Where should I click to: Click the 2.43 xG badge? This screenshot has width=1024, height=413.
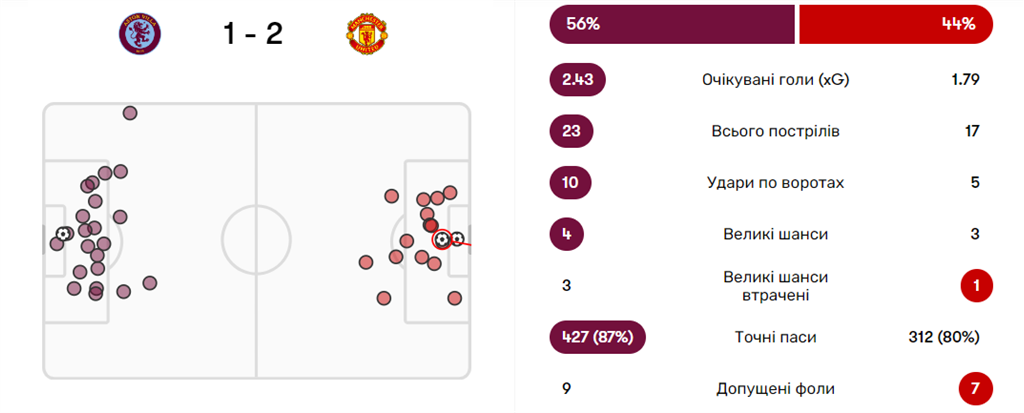[578, 80]
